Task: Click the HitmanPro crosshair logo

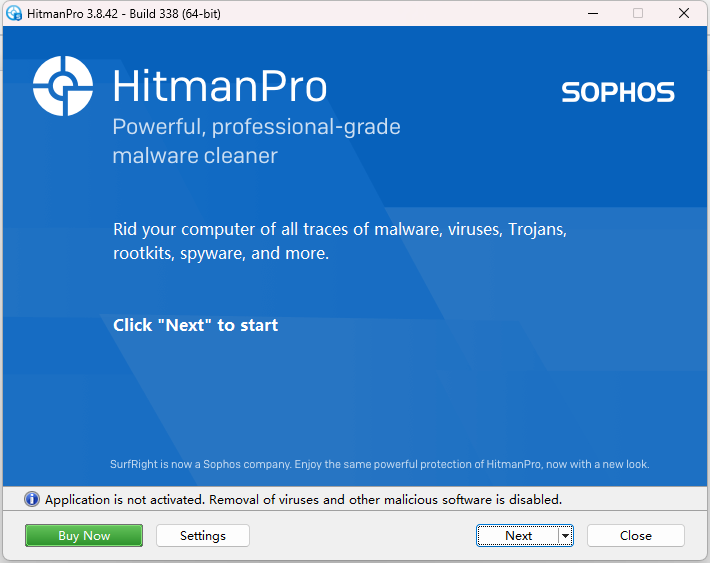Action: [x=63, y=86]
